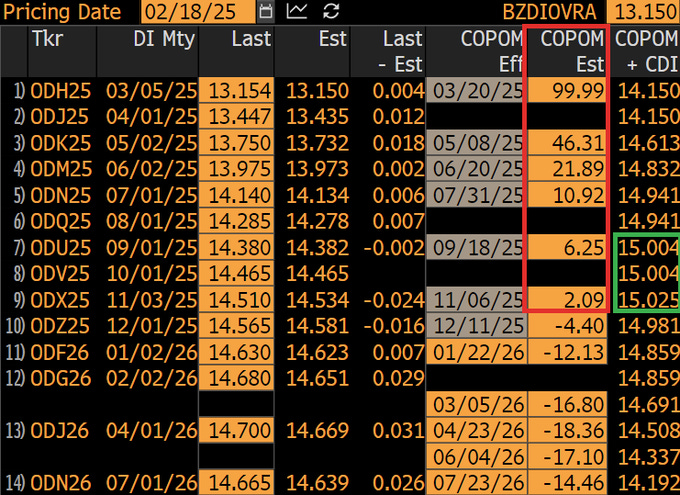Edit Last price 14.700 for ODJ26
680x495 pixels.
236,430
